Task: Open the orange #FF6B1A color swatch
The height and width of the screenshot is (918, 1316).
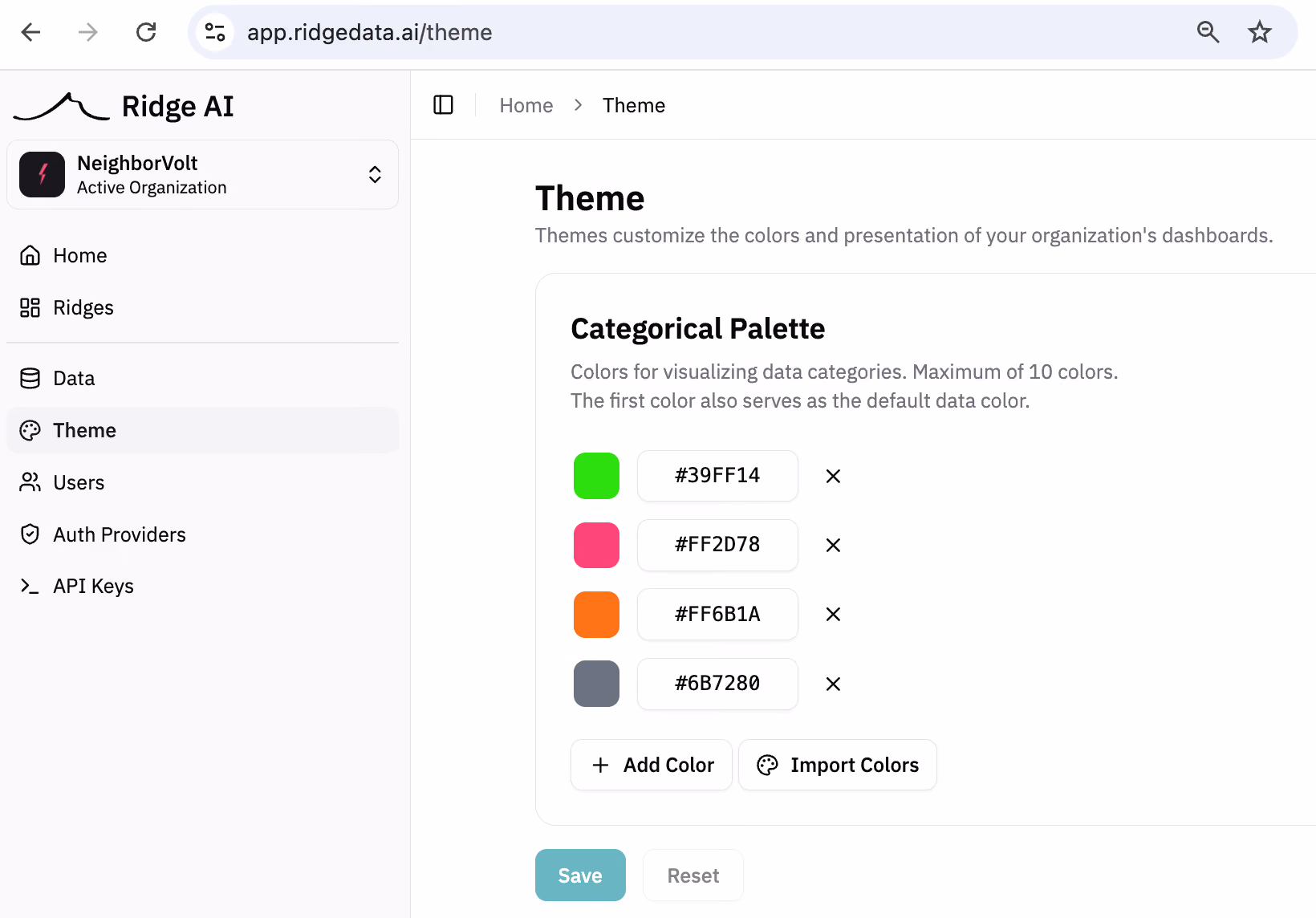Action: click(x=596, y=615)
